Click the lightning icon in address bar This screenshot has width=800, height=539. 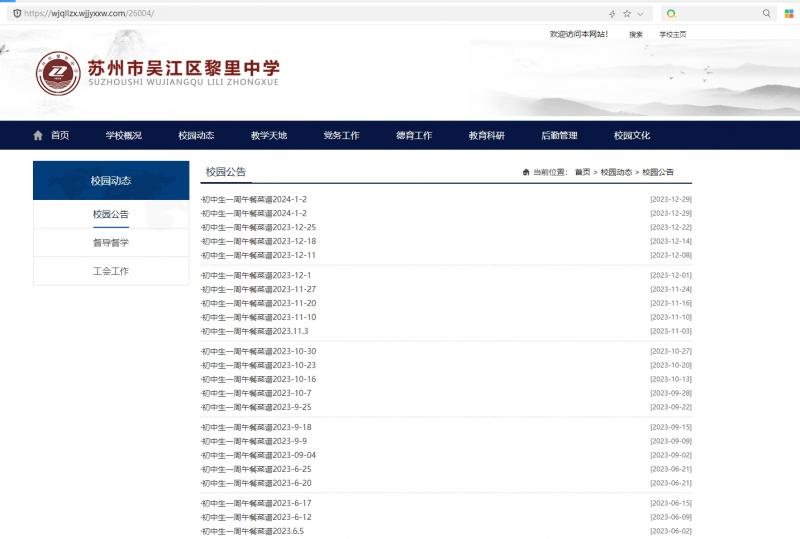tap(612, 14)
